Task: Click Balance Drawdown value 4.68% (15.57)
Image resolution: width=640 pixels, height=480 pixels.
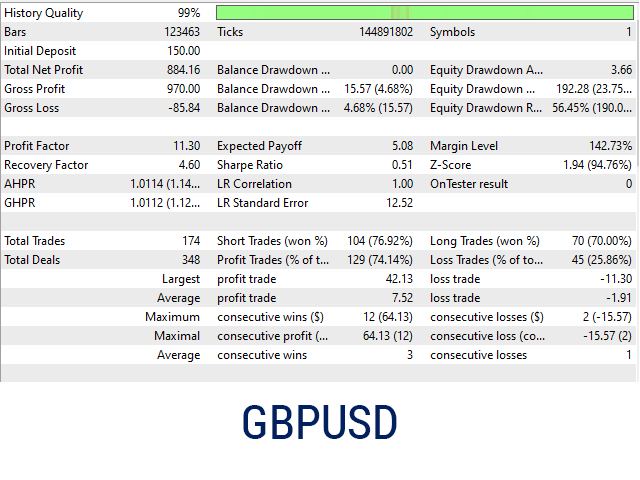Action: click(378, 108)
